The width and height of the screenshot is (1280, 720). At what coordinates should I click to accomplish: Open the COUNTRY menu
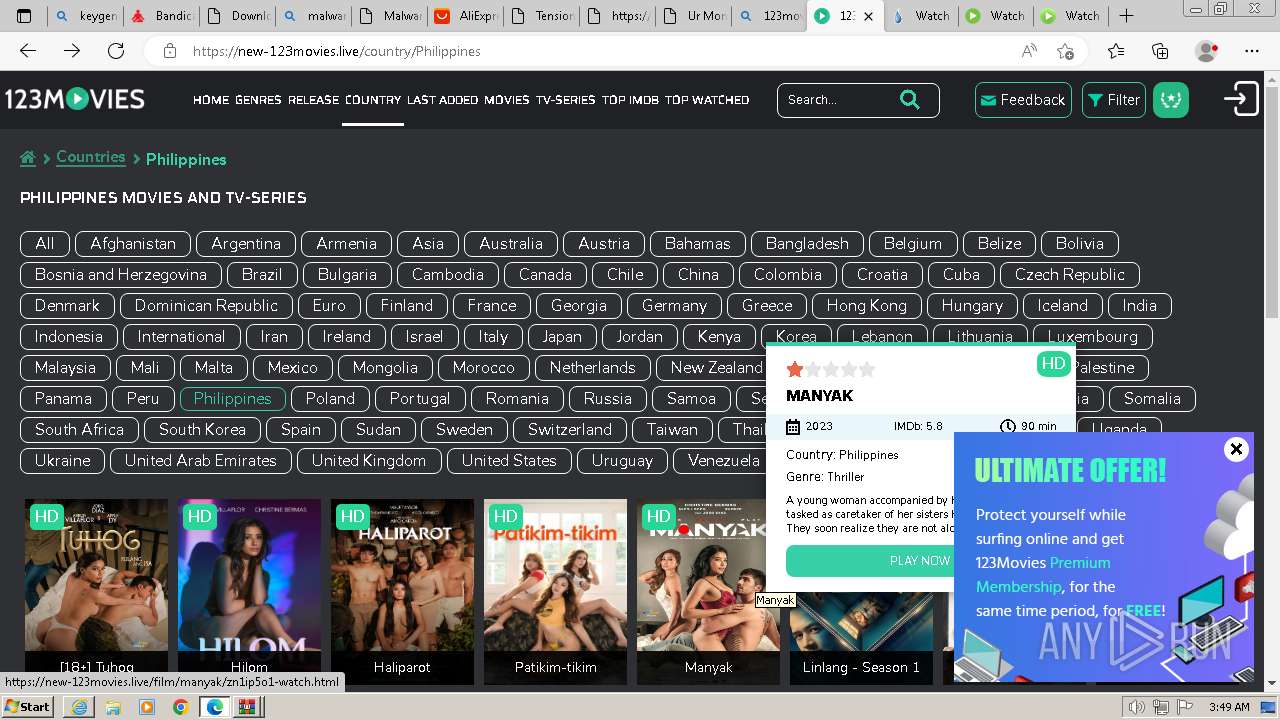click(x=373, y=100)
